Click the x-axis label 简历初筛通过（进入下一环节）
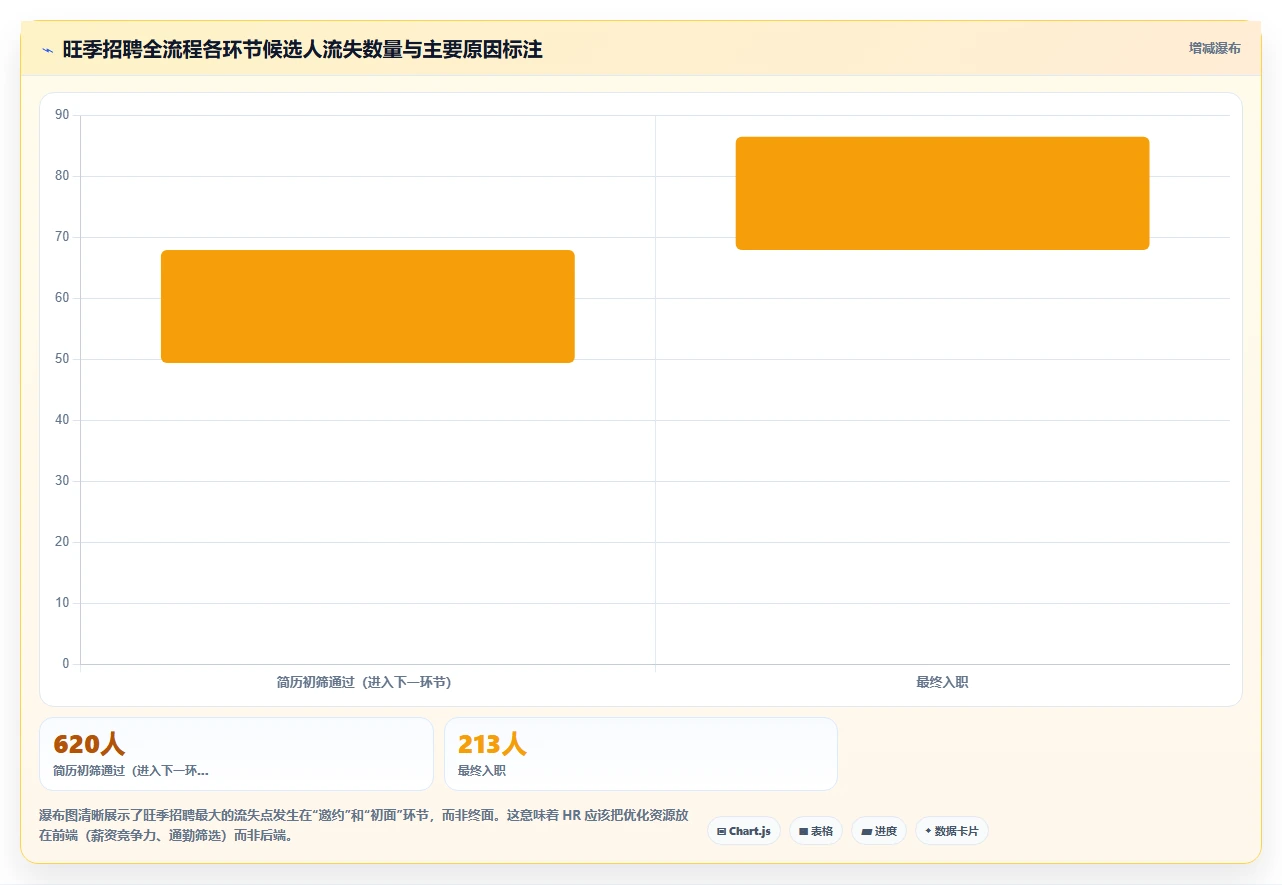 click(364, 682)
